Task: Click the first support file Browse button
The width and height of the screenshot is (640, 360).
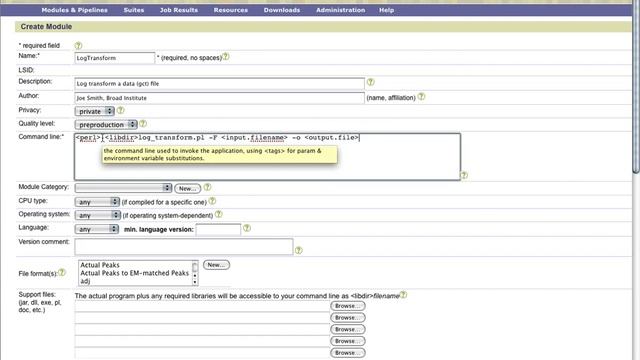Action: tap(348, 306)
